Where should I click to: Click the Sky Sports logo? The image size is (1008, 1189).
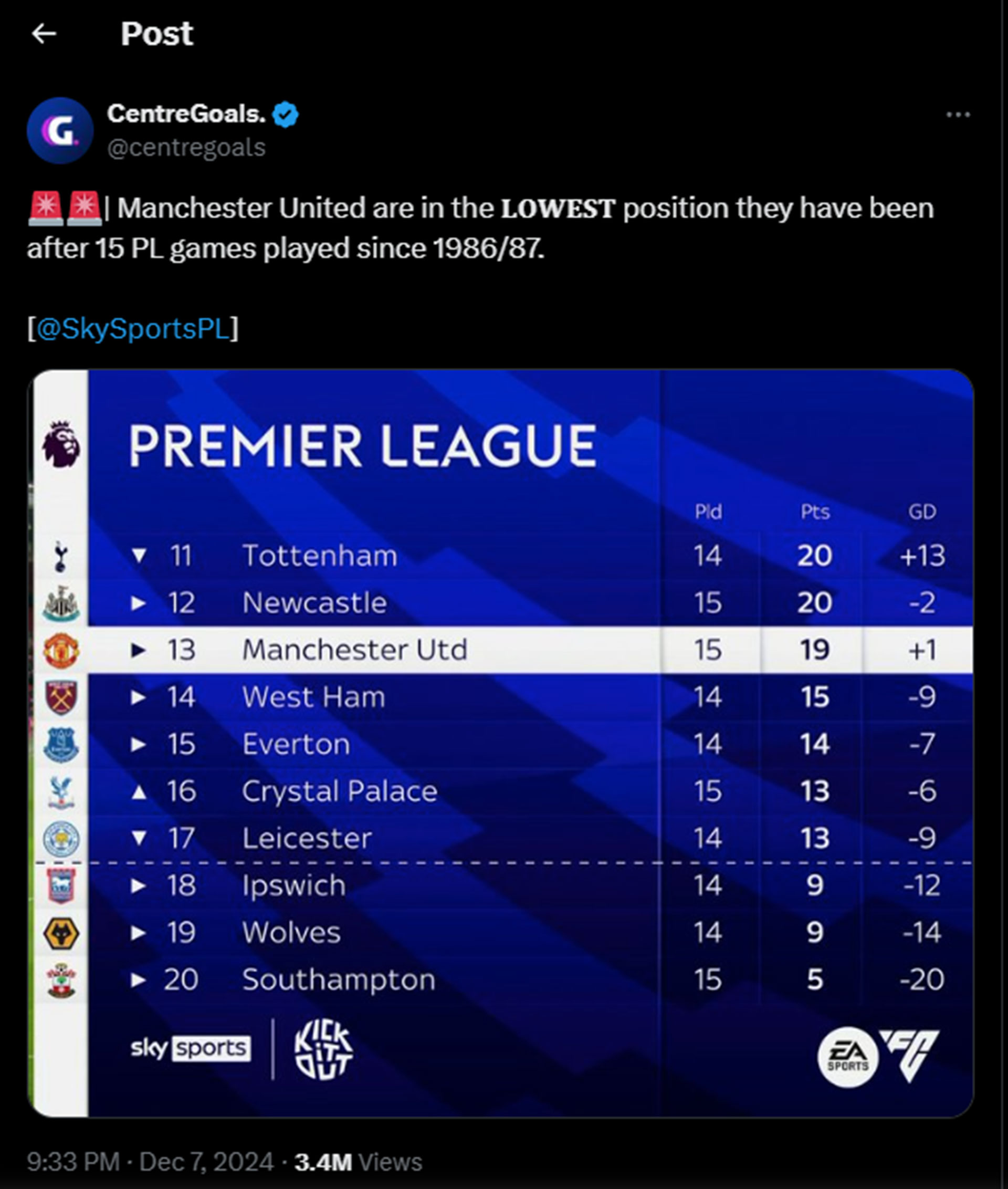pyautogui.click(x=190, y=1049)
